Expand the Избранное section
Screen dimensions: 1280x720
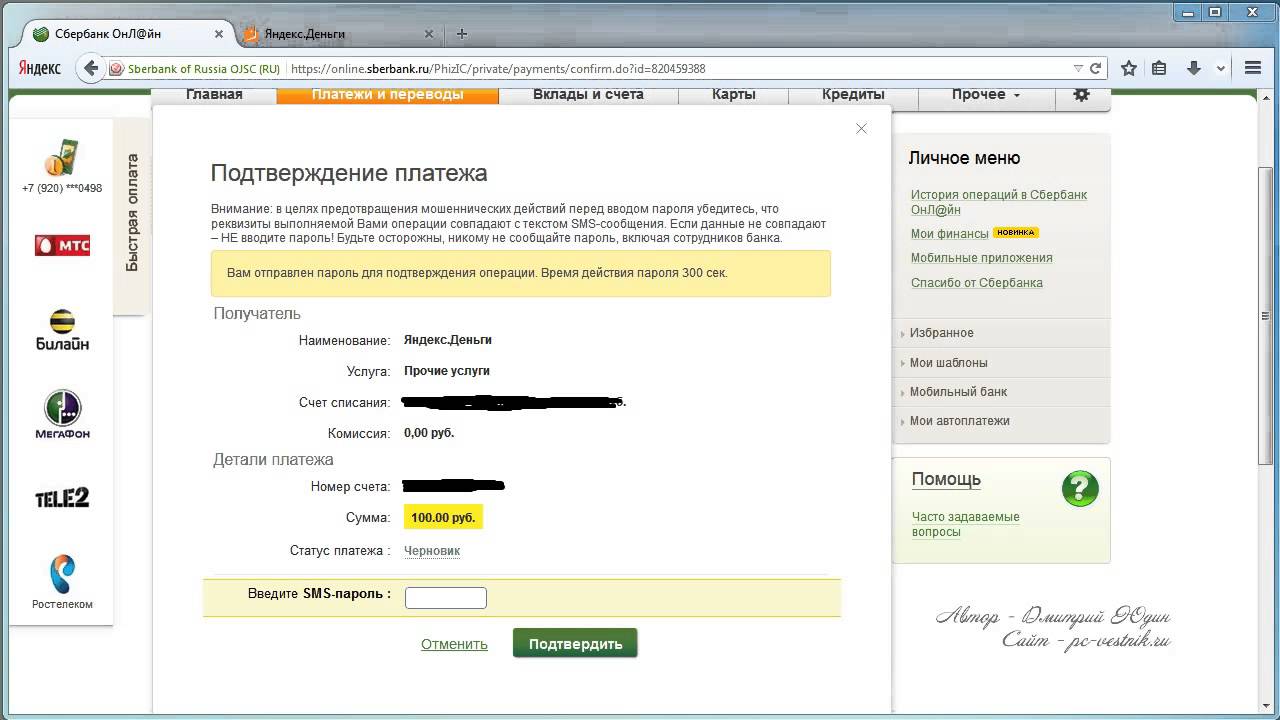[x=941, y=333]
